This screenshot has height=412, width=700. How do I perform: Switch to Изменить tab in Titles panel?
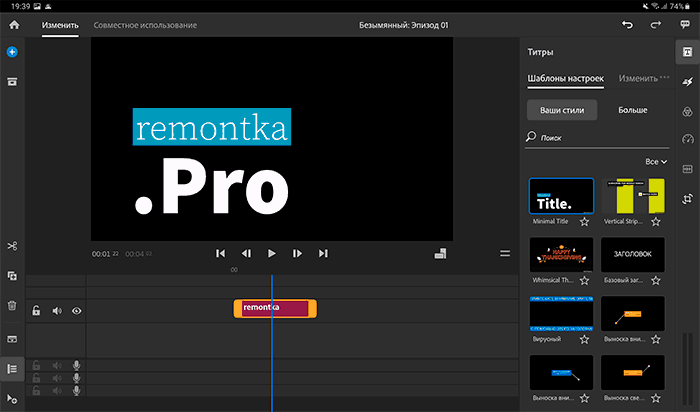coord(638,79)
